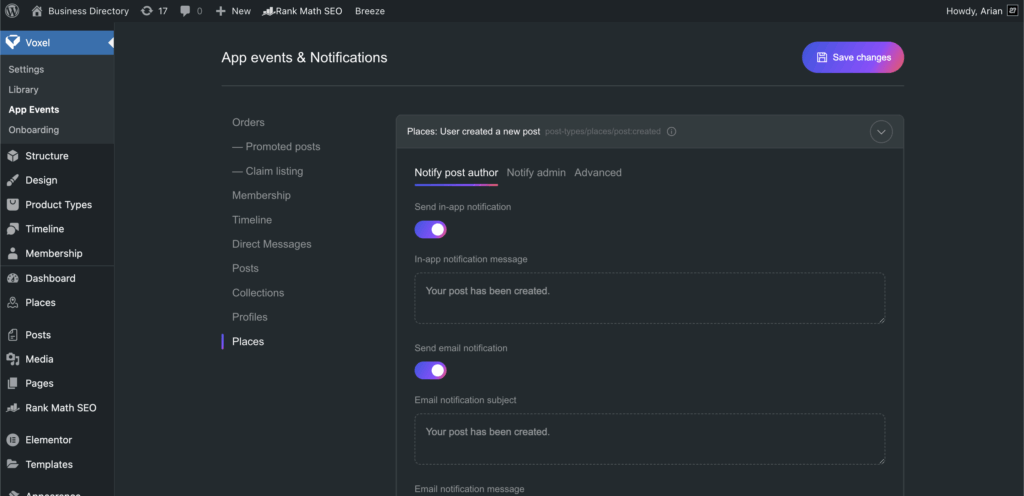
Task: Click the info icon beside post:created
Action: point(671,131)
